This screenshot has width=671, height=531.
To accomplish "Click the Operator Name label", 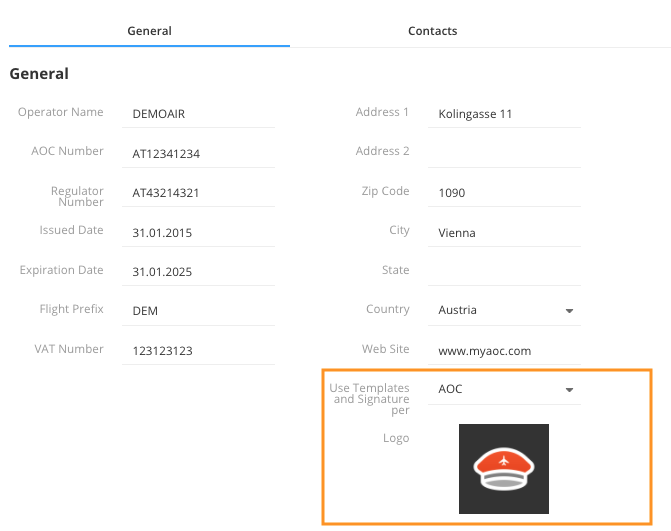I will click(60, 112).
